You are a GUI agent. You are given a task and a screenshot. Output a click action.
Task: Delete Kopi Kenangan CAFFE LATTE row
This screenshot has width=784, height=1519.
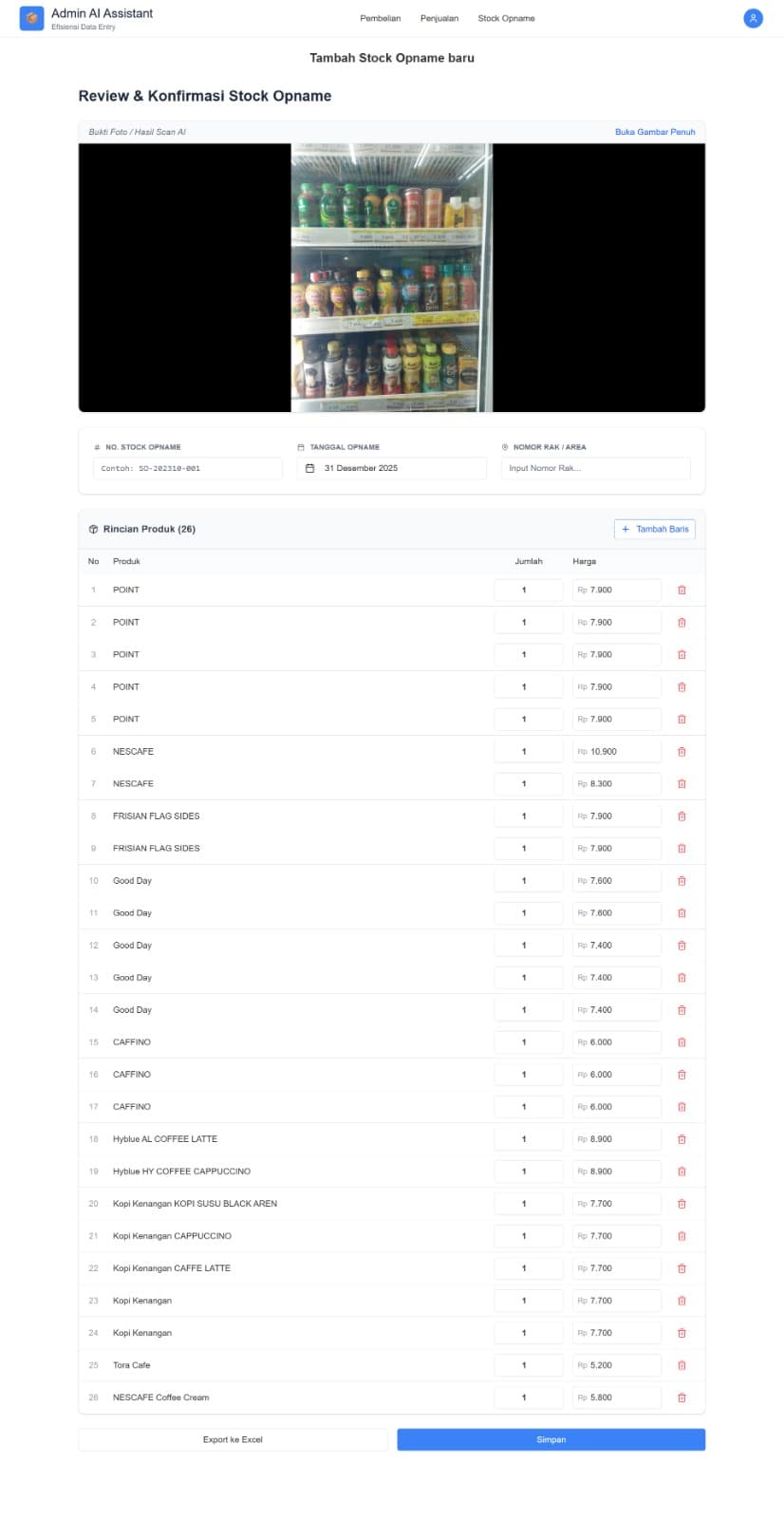pyautogui.click(x=681, y=1268)
